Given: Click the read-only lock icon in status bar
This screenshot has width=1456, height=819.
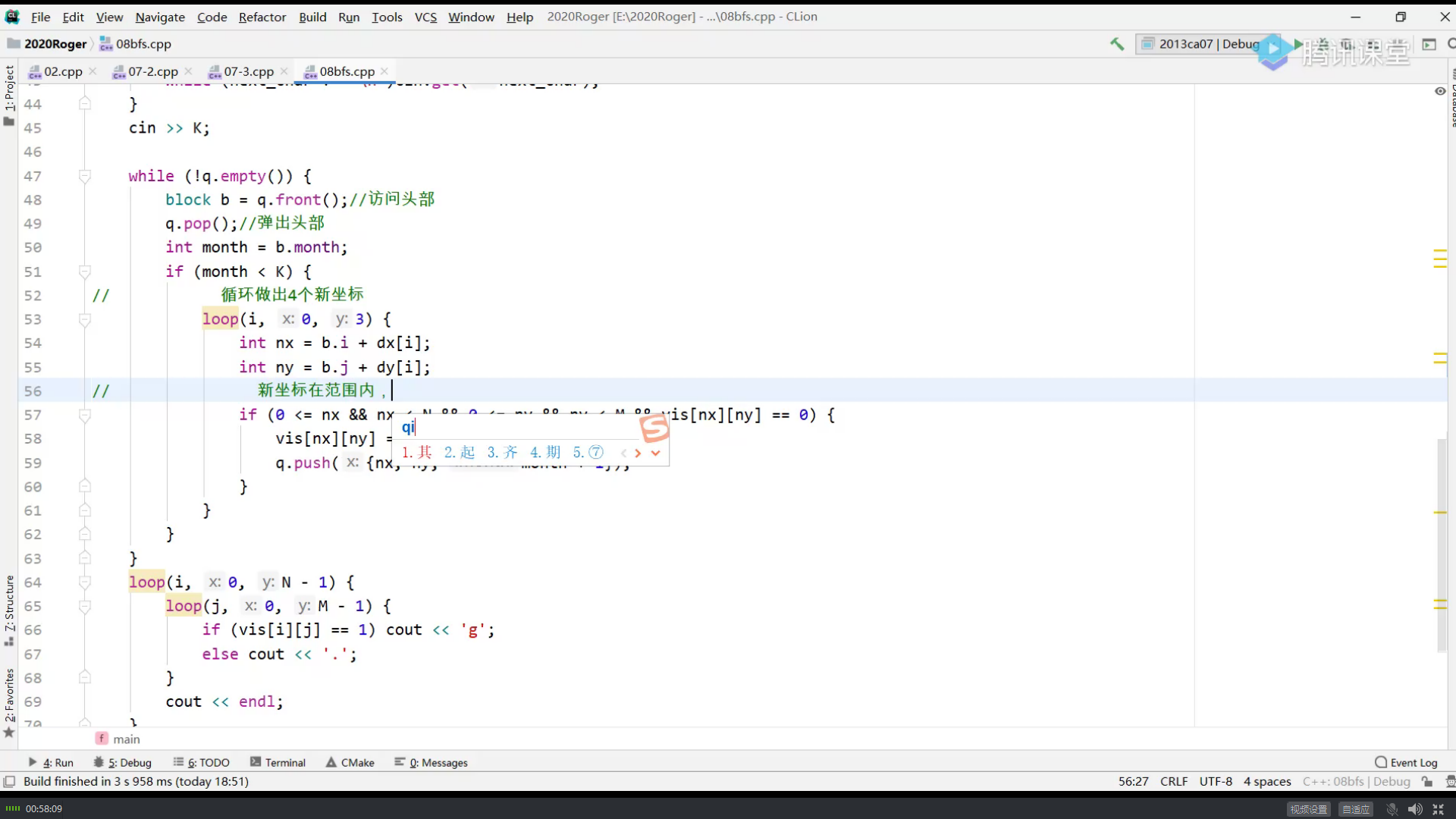Looking at the screenshot, I should click(x=1427, y=781).
